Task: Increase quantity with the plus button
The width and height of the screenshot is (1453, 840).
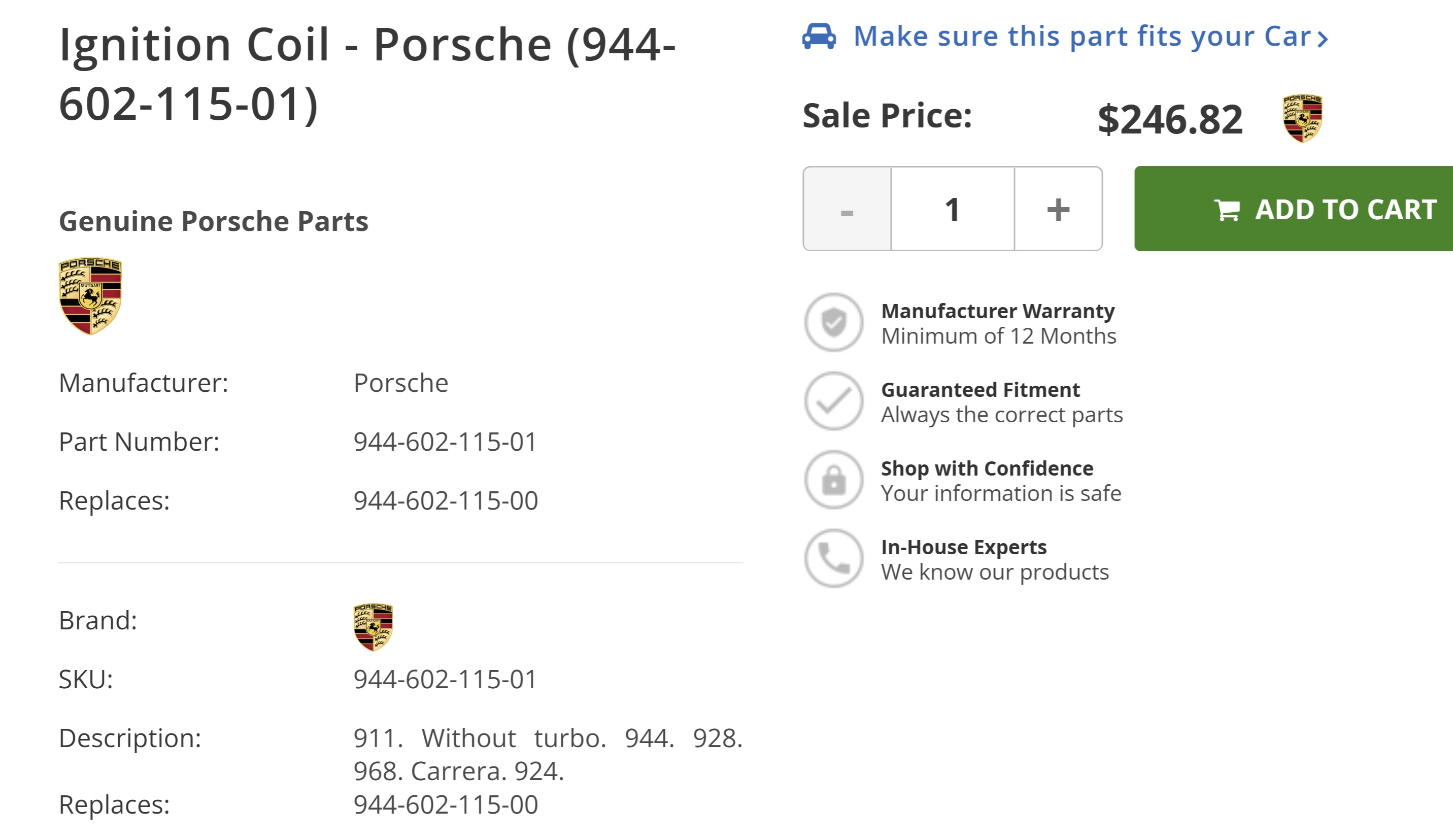Action: 1058,209
